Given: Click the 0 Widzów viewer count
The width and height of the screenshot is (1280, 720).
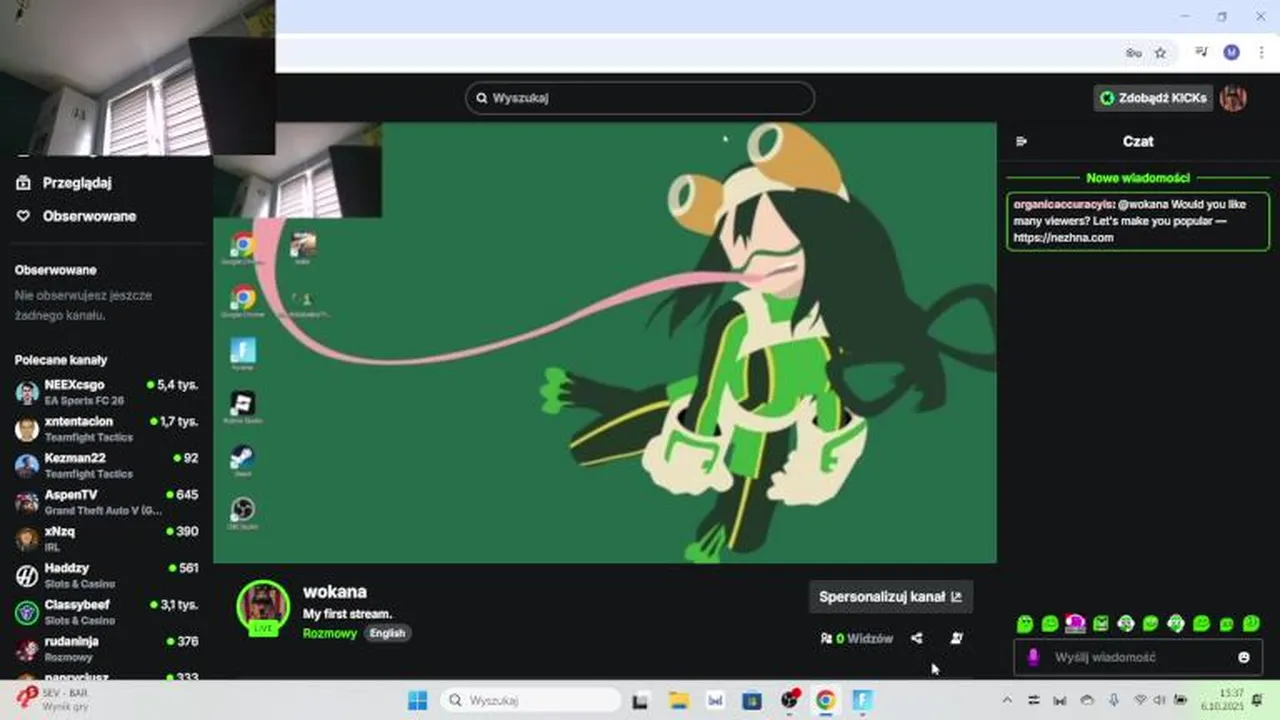Looking at the screenshot, I should 856,638.
